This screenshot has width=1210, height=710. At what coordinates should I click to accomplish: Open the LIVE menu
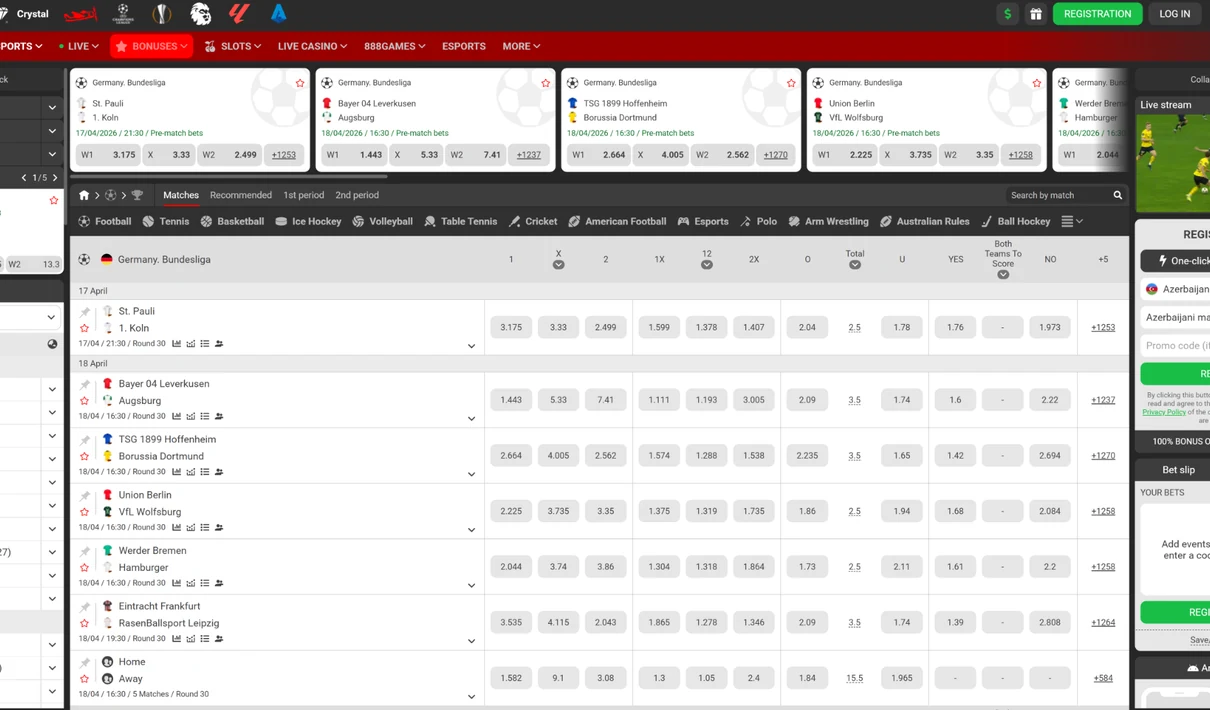[x=79, y=46]
